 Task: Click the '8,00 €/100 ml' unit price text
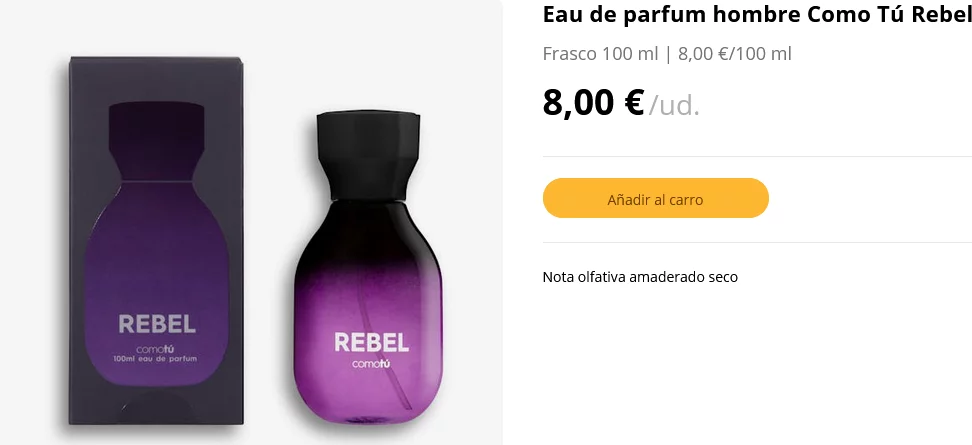[734, 53]
